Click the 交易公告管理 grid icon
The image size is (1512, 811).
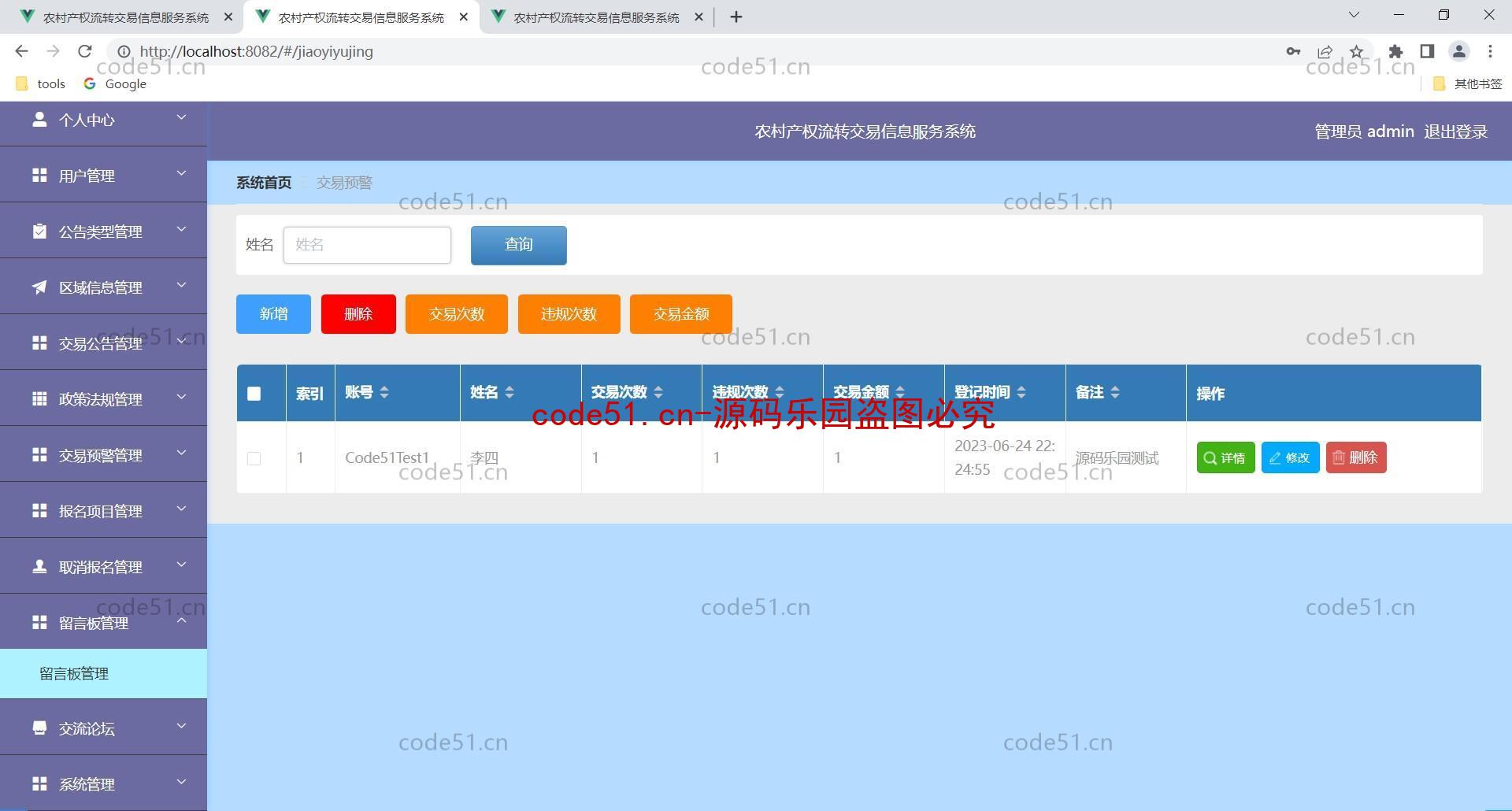[39, 343]
